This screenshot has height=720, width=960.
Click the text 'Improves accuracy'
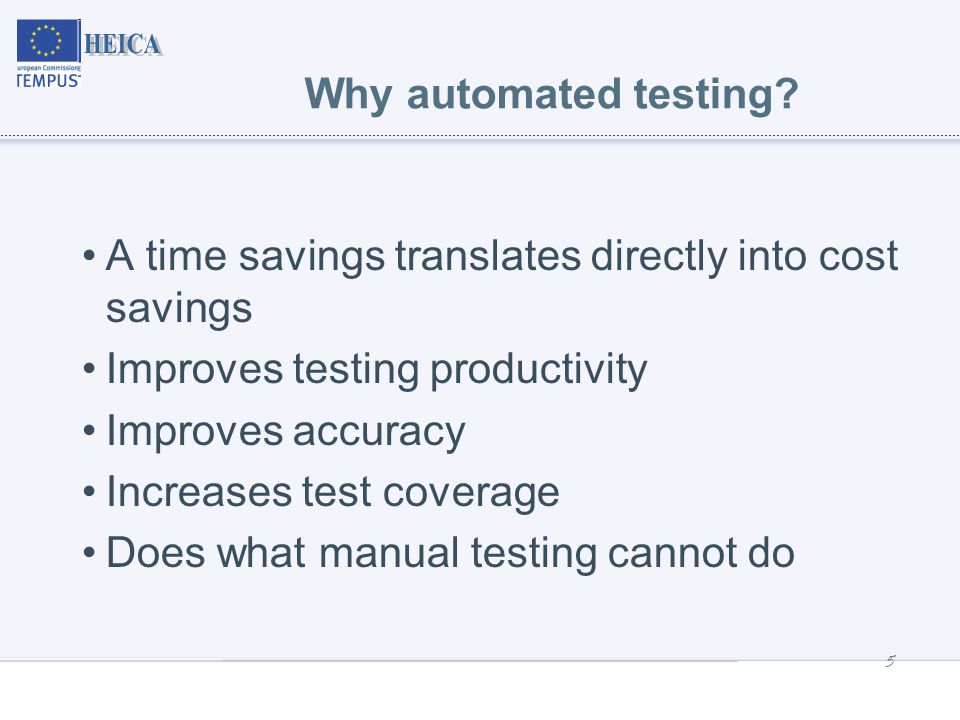[x=286, y=432]
